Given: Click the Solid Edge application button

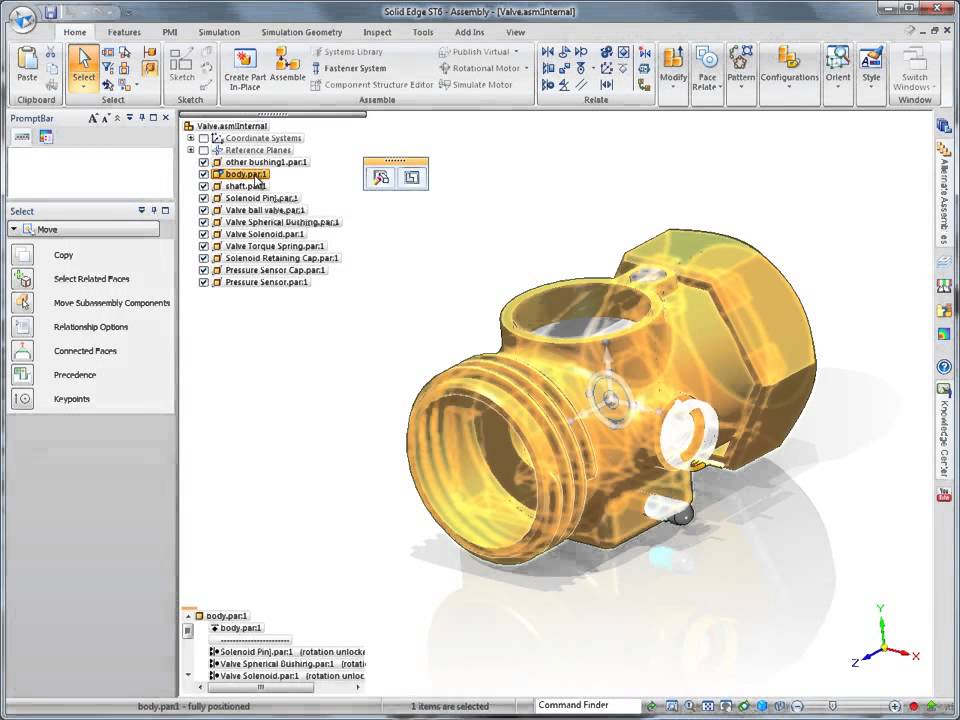Looking at the screenshot, I should [x=21, y=18].
